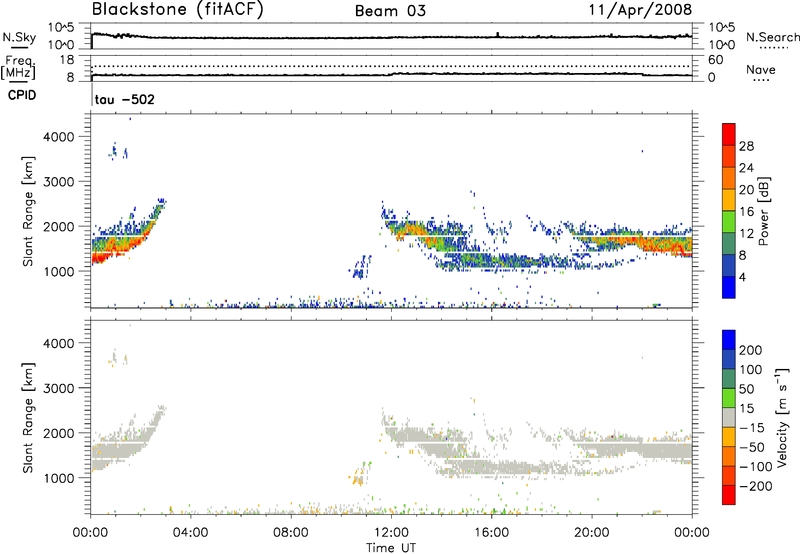Click the 'Beam 03' heading
The width and height of the screenshot is (800, 554).
390,11
